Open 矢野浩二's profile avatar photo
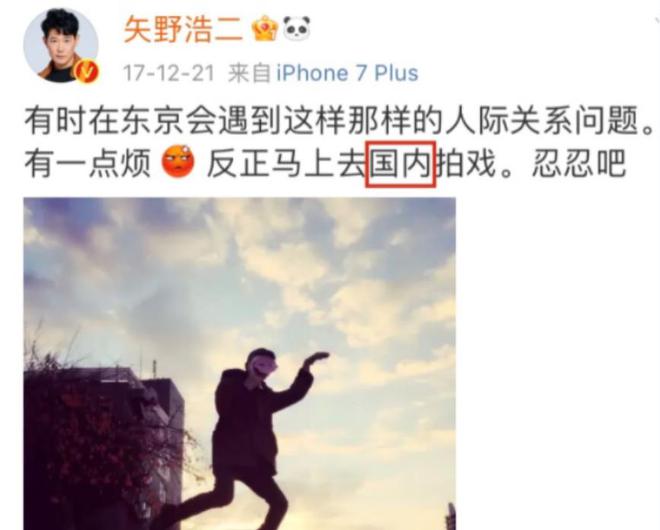Image resolution: width=660 pixels, height=530 pixels. (61, 45)
